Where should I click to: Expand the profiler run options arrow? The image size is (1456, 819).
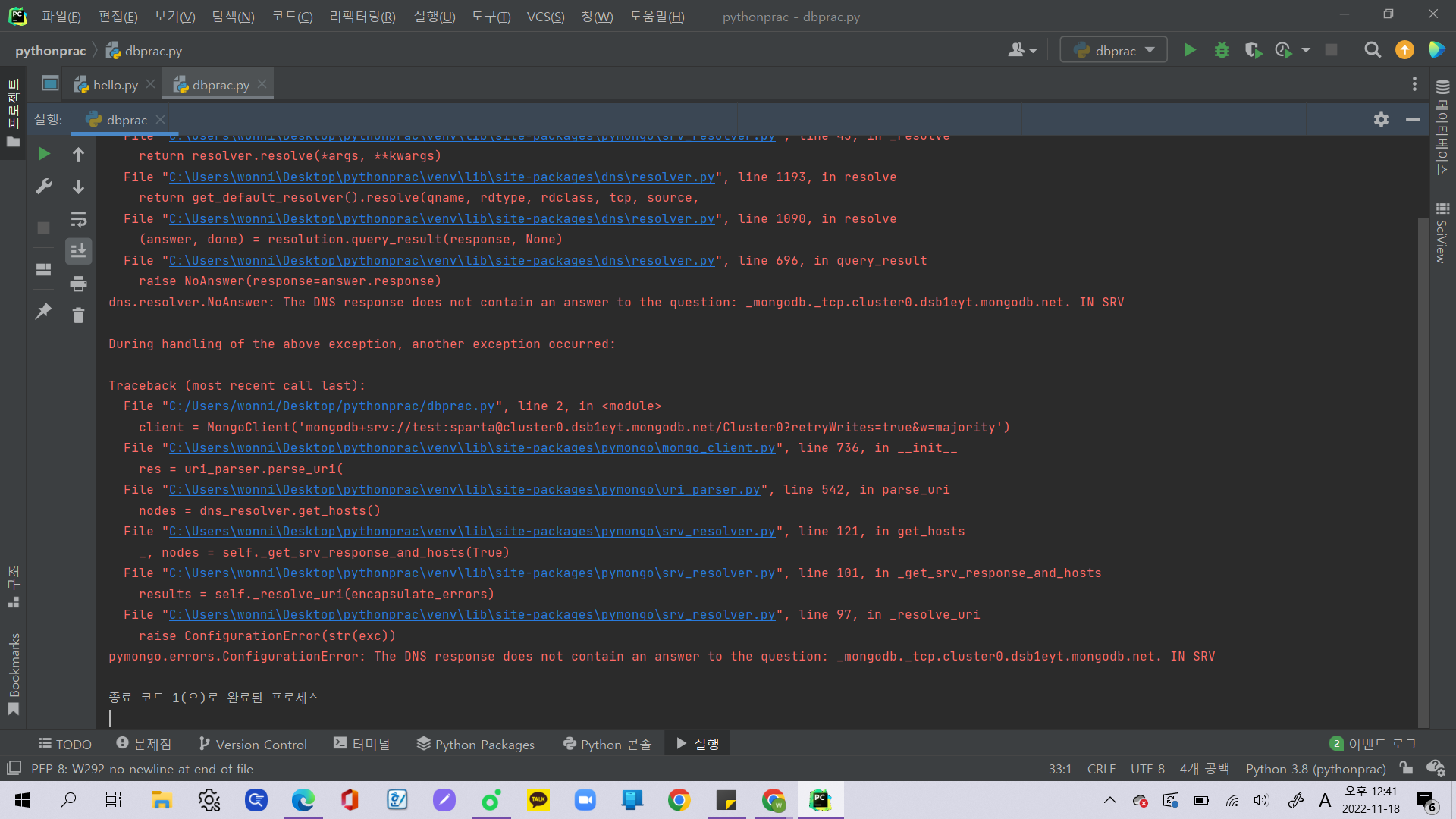pyautogui.click(x=1306, y=50)
